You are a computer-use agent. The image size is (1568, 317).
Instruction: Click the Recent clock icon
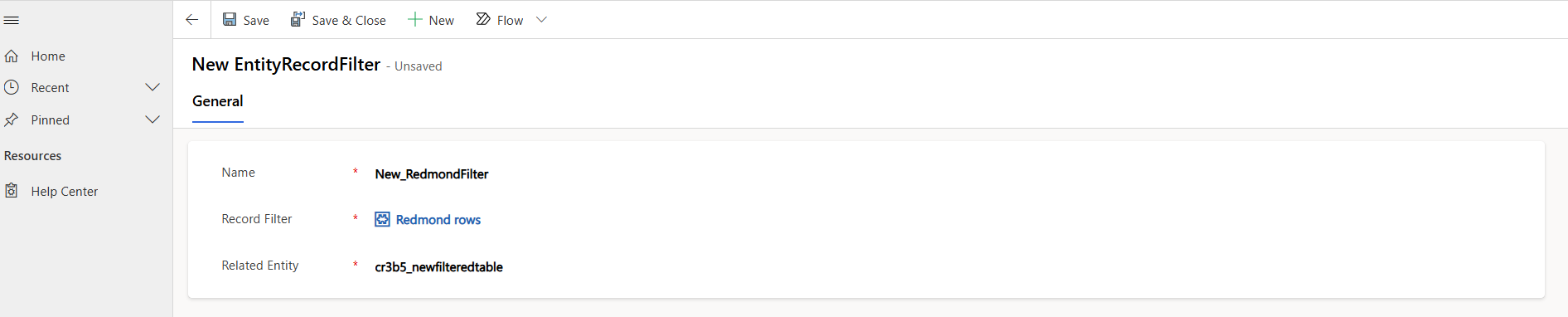pyautogui.click(x=12, y=87)
